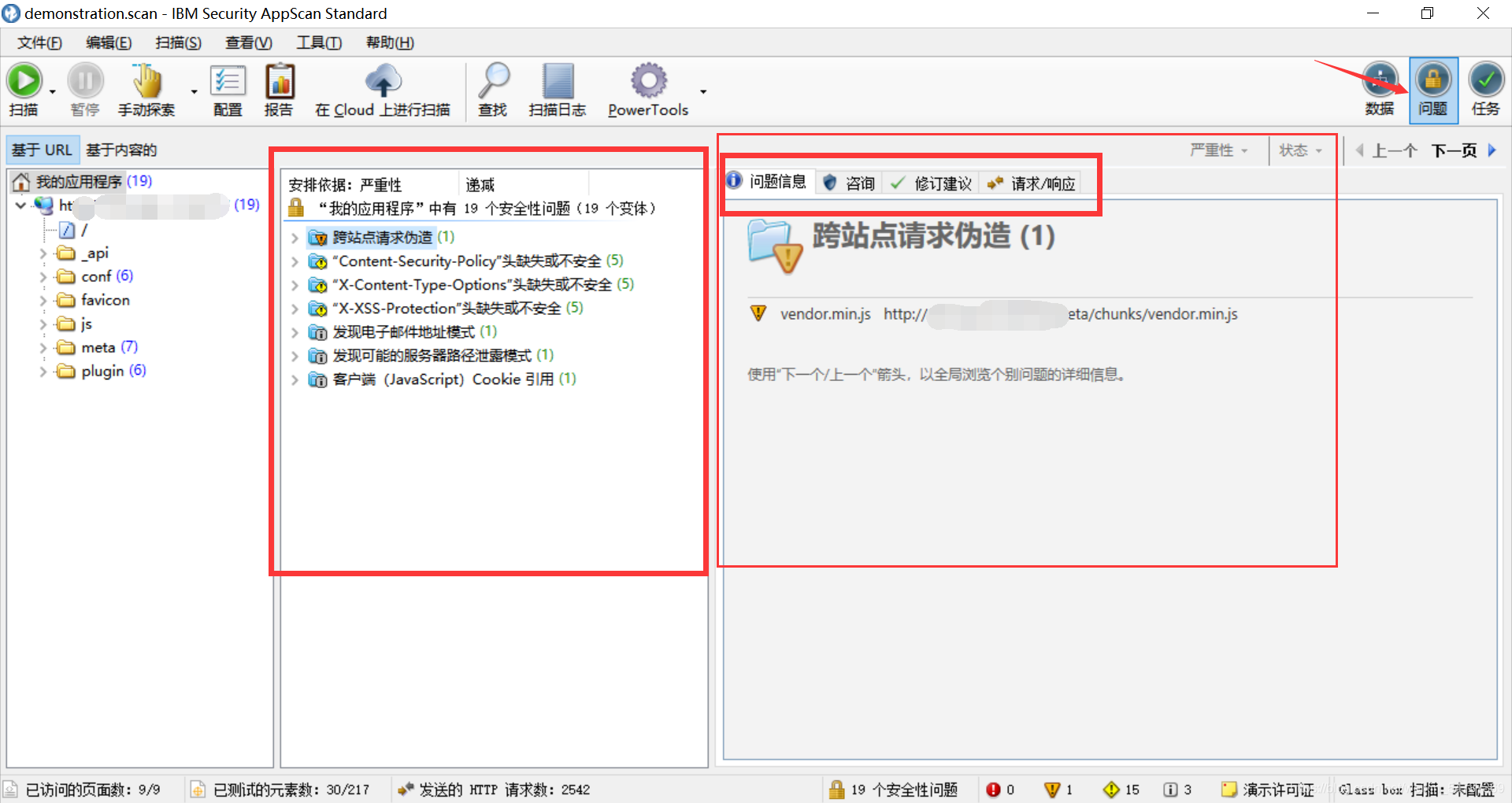Open PowerTools dropdown arrow
This screenshot has height=803, width=1512.
703,92
